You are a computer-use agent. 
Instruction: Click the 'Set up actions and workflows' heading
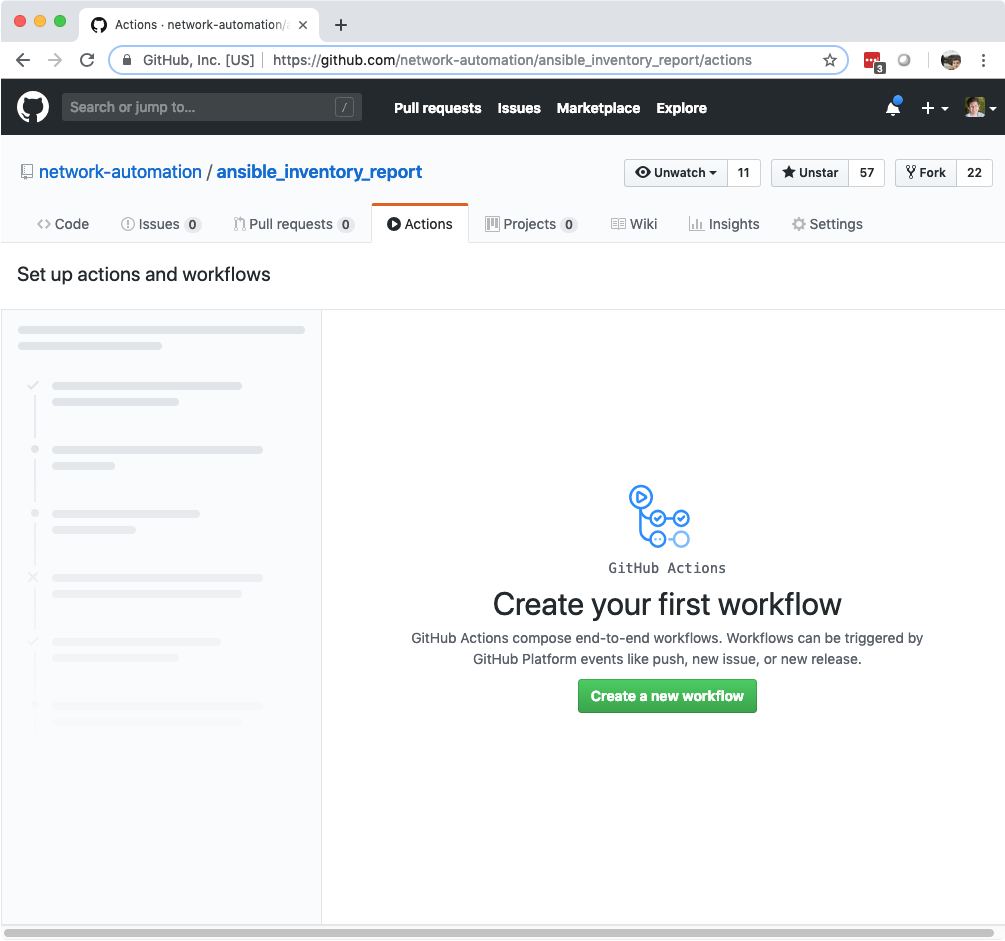(x=144, y=274)
